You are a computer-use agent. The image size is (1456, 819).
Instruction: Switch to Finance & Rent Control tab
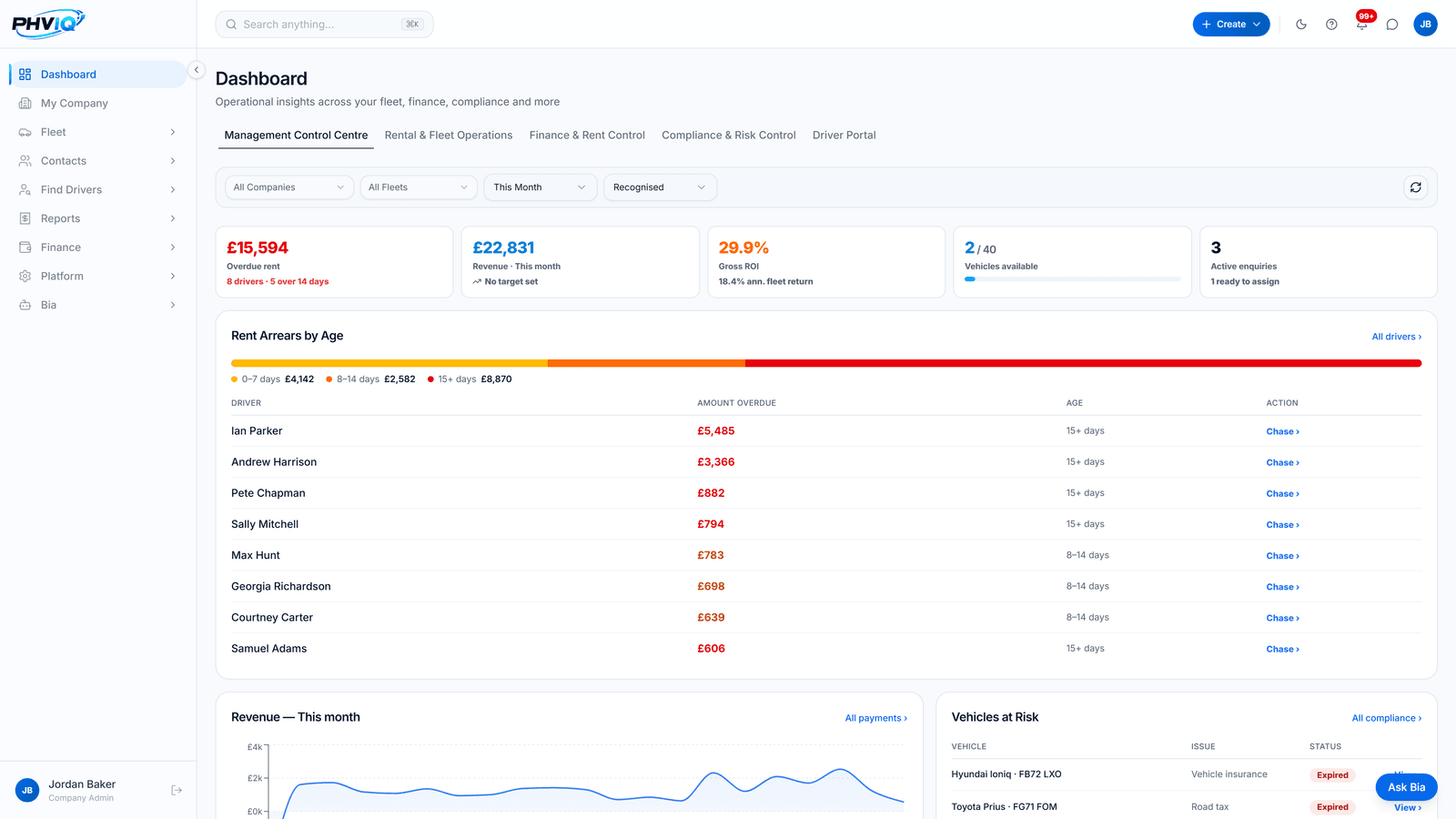[587, 136]
